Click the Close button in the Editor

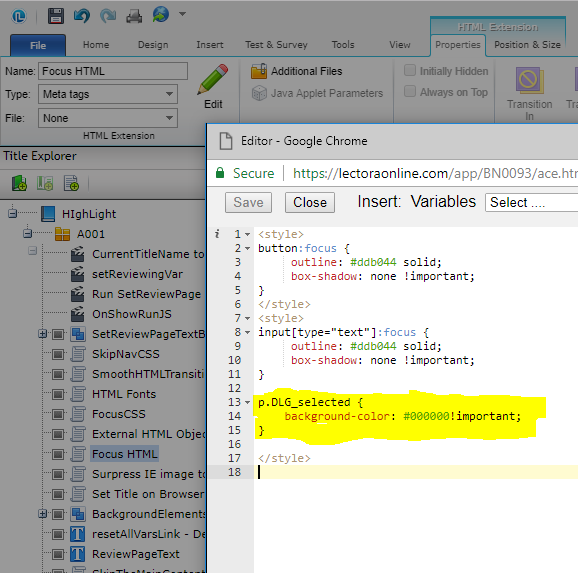310,202
